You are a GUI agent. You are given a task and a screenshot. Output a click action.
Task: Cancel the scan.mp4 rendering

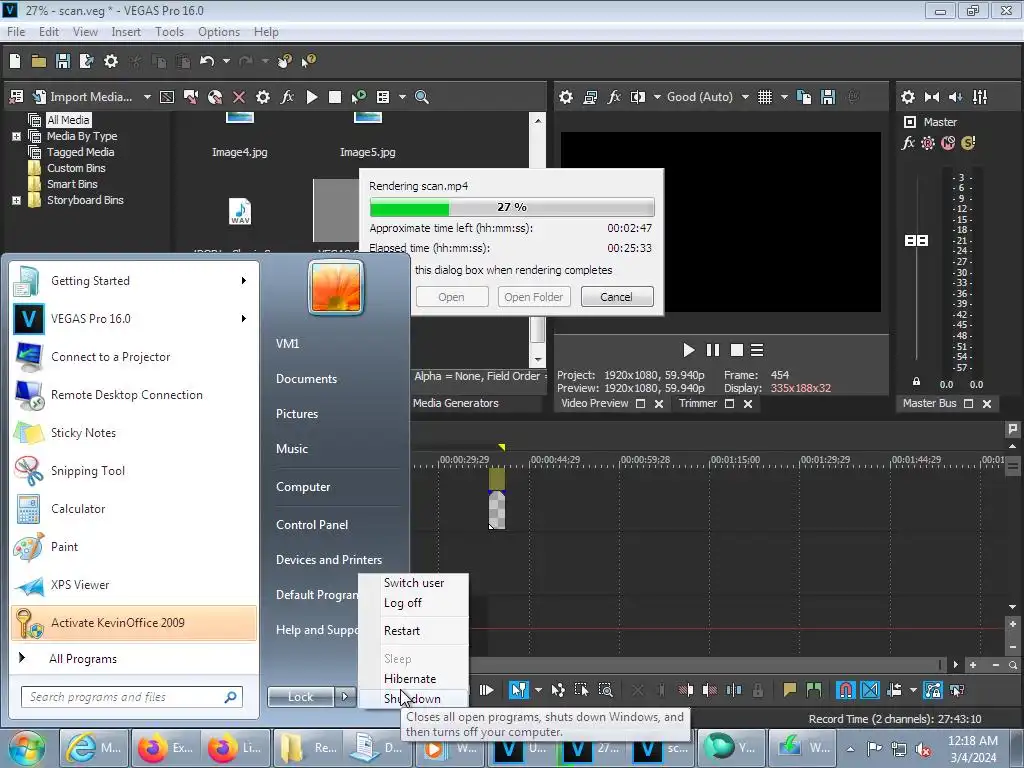(616, 297)
